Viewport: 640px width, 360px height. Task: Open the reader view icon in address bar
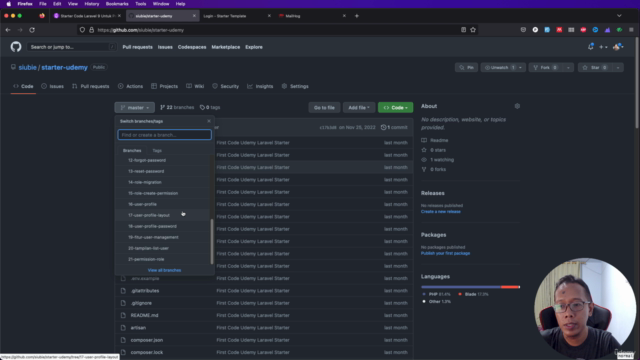click(x=463, y=30)
